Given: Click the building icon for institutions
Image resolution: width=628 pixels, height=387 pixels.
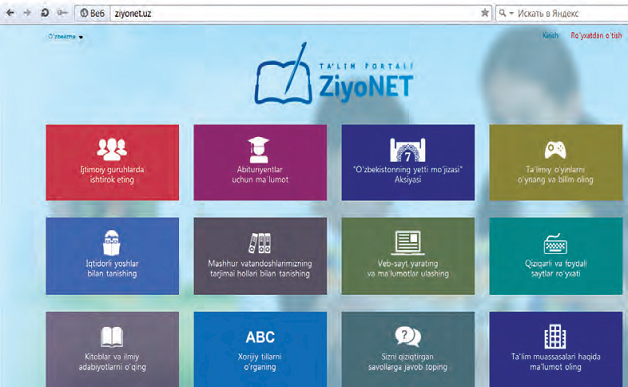Looking at the screenshot, I should pyautogui.click(x=555, y=337).
